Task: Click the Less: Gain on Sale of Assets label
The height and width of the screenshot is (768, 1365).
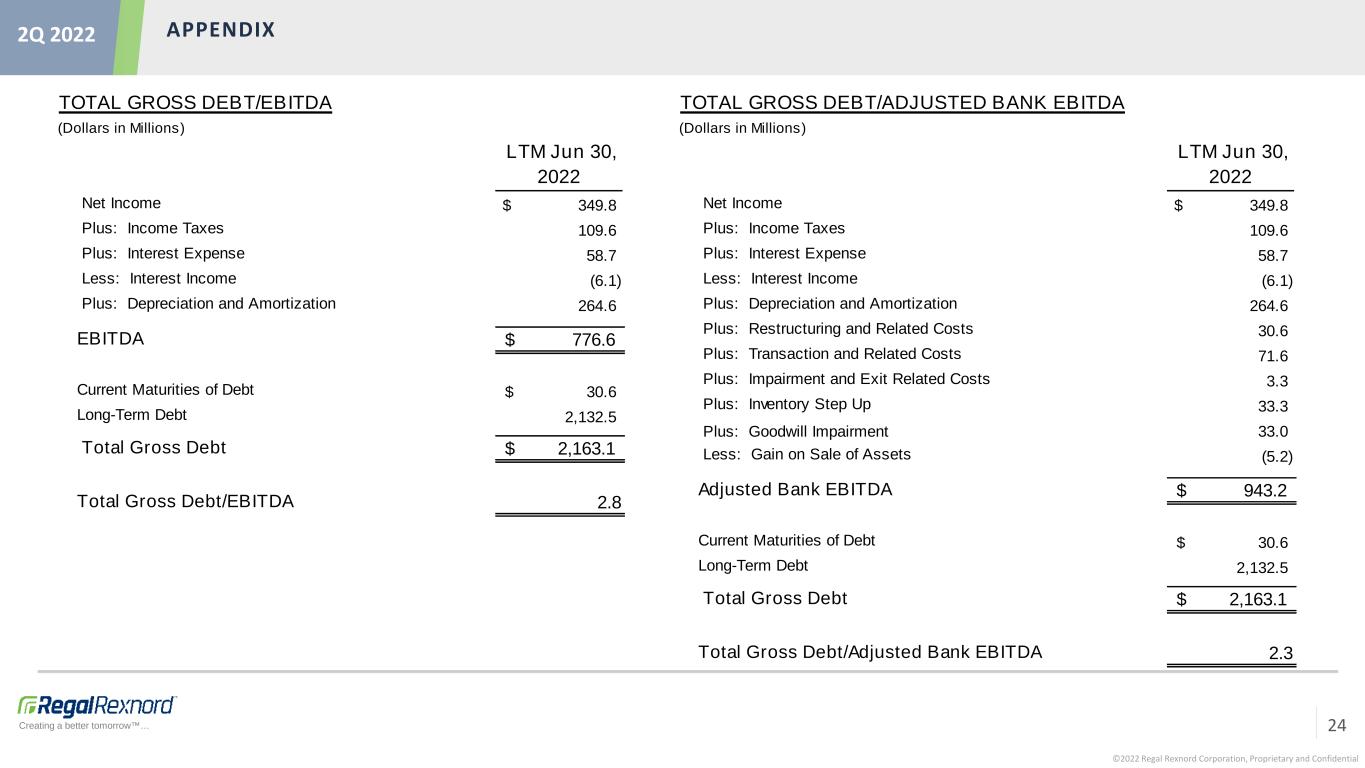Action: [806, 454]
